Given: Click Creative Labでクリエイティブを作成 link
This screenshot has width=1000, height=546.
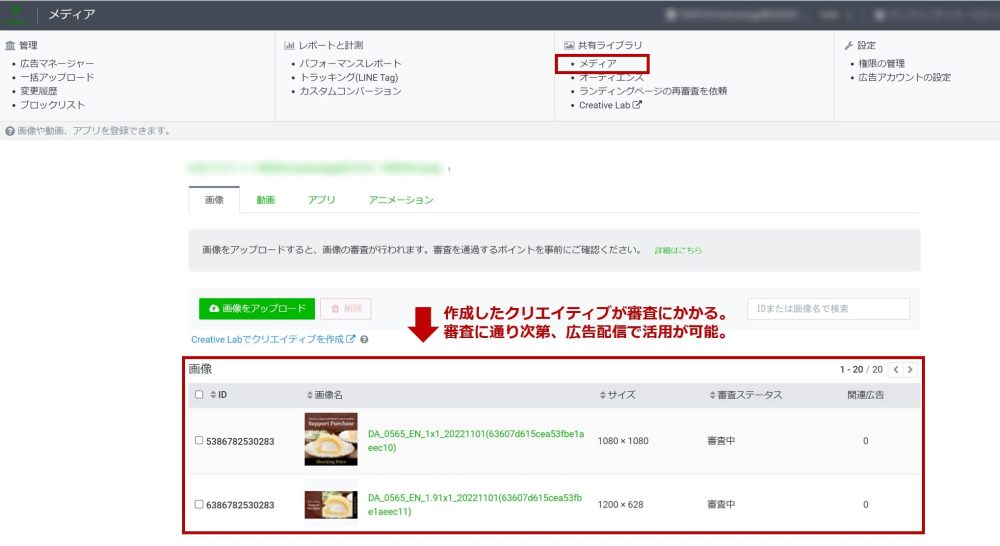Looking at the screenshot, I should point(273,339).
